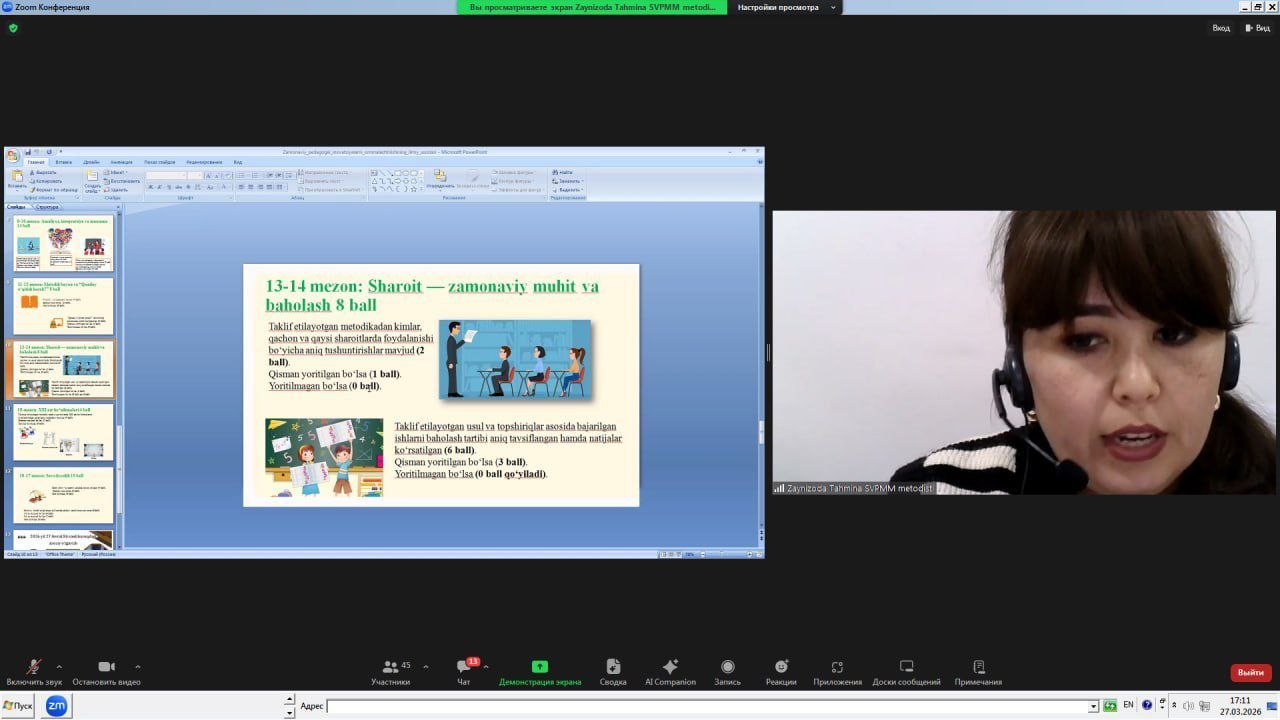Open the Вид layout menu
Screen dimensions: 1280x720
(x=1257, y=28)
